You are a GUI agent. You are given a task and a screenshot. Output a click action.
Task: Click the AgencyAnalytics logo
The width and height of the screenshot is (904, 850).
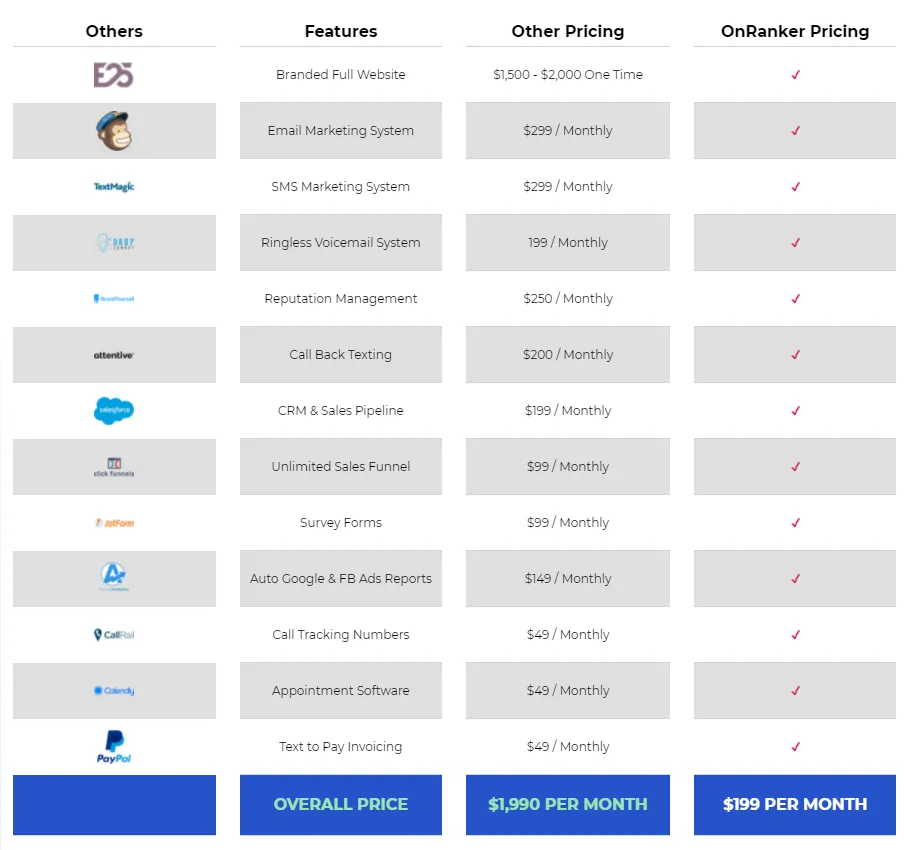tap(114, 577)
